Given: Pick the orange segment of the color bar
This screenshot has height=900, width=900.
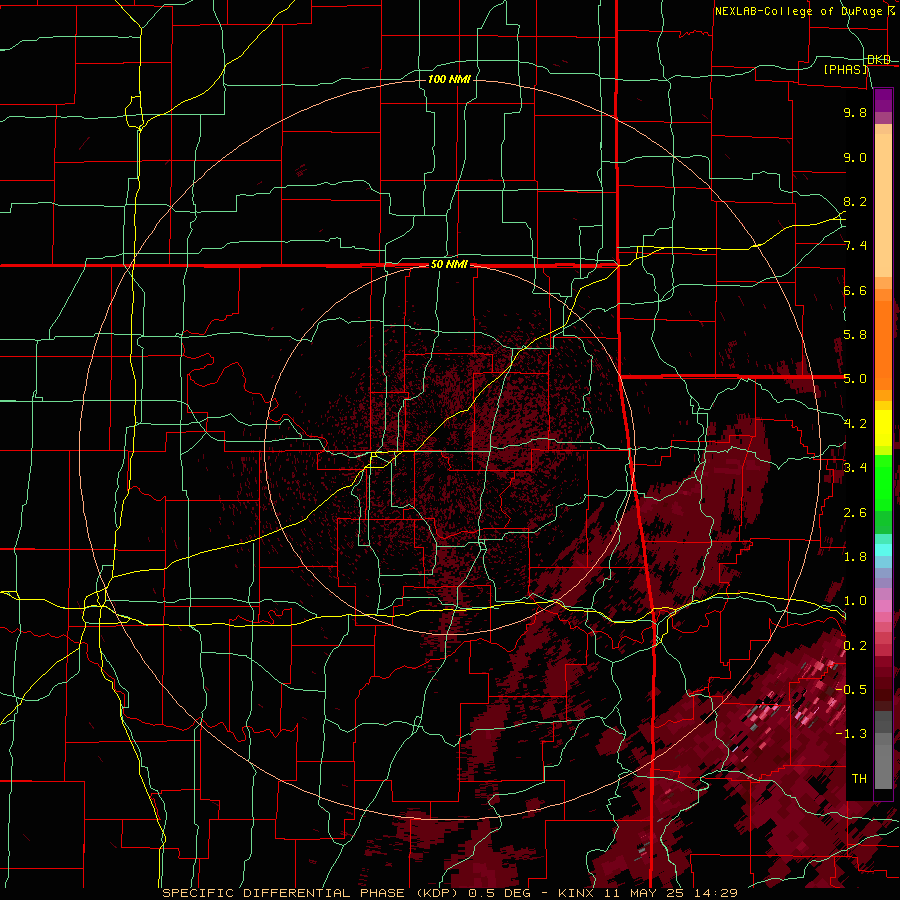Looking at the screenshot, I should [883, 344].
